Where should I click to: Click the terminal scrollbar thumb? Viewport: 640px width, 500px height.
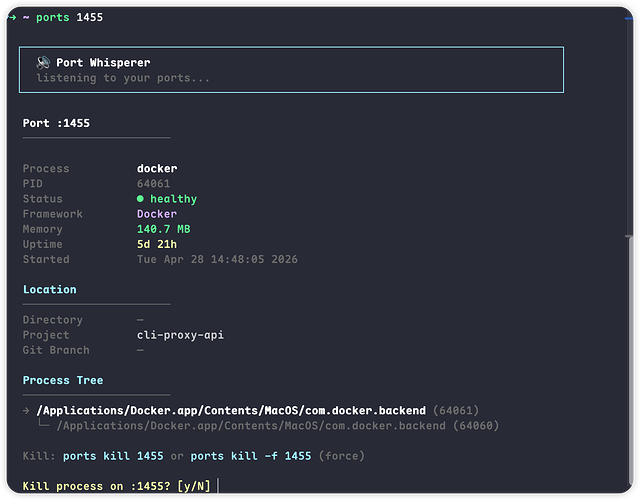click(x=629, y=360)
